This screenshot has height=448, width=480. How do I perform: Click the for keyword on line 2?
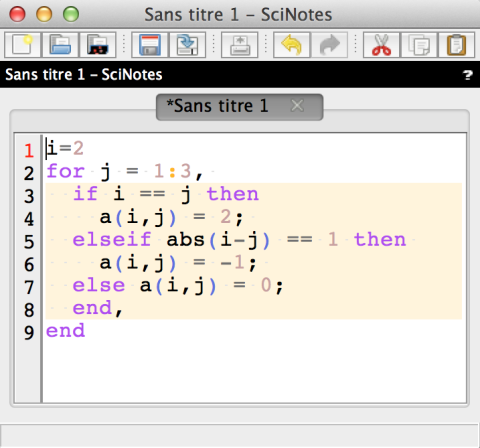click(x=65, y=171)
